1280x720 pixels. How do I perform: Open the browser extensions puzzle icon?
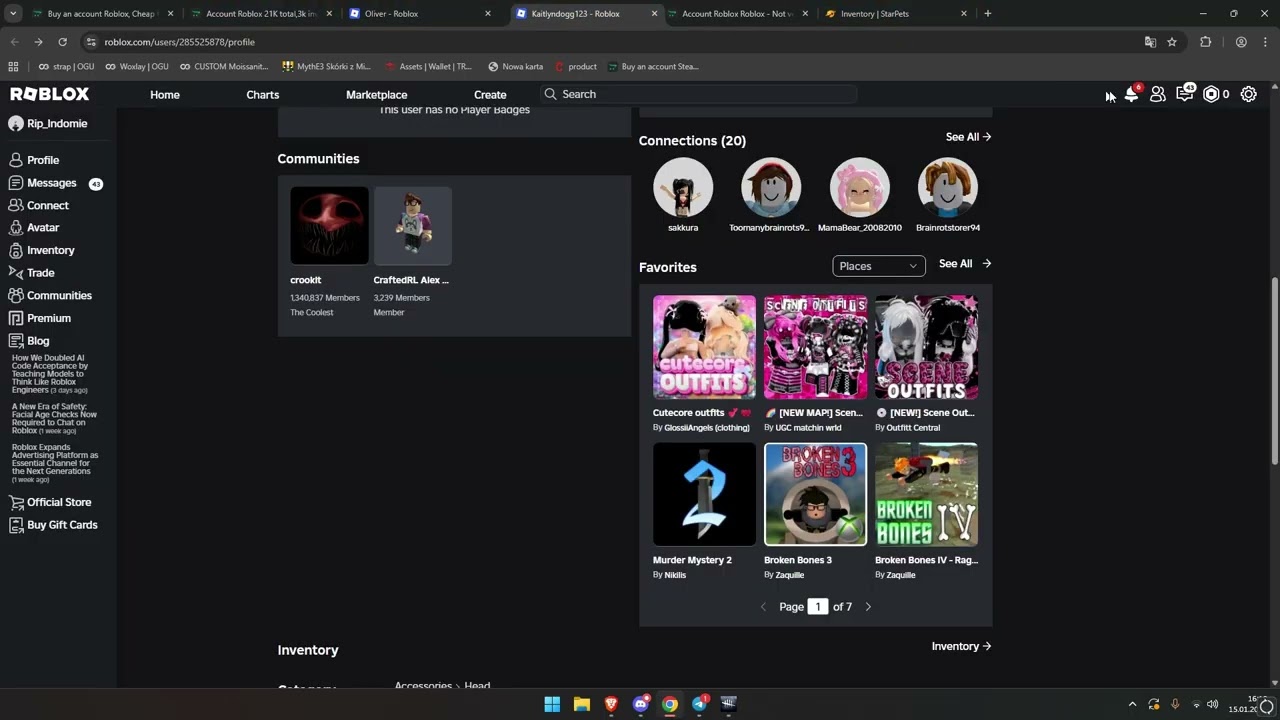coord(1205,42)
